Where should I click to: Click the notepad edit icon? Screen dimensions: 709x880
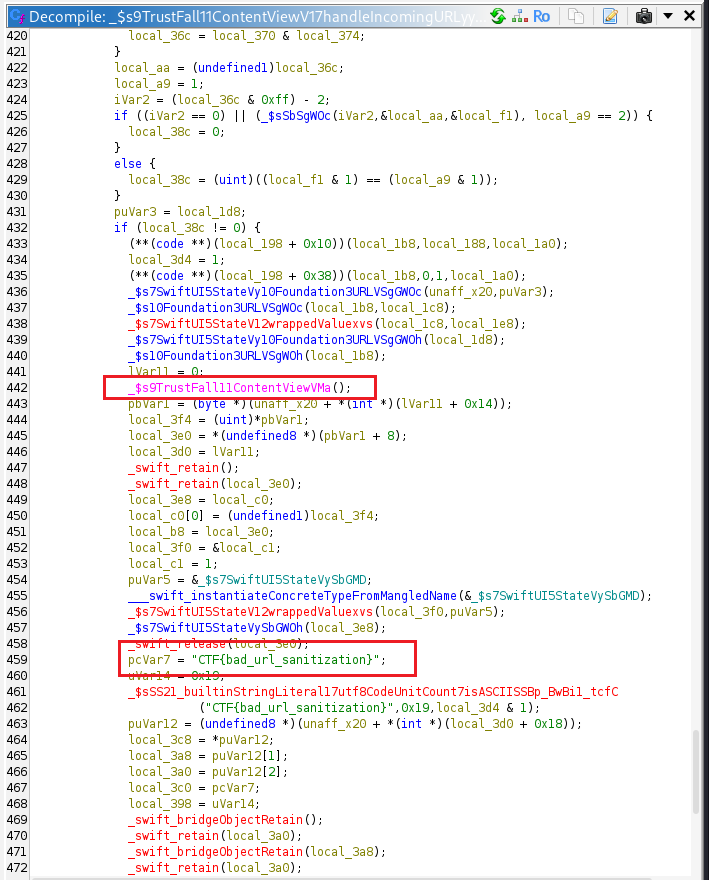610,16
